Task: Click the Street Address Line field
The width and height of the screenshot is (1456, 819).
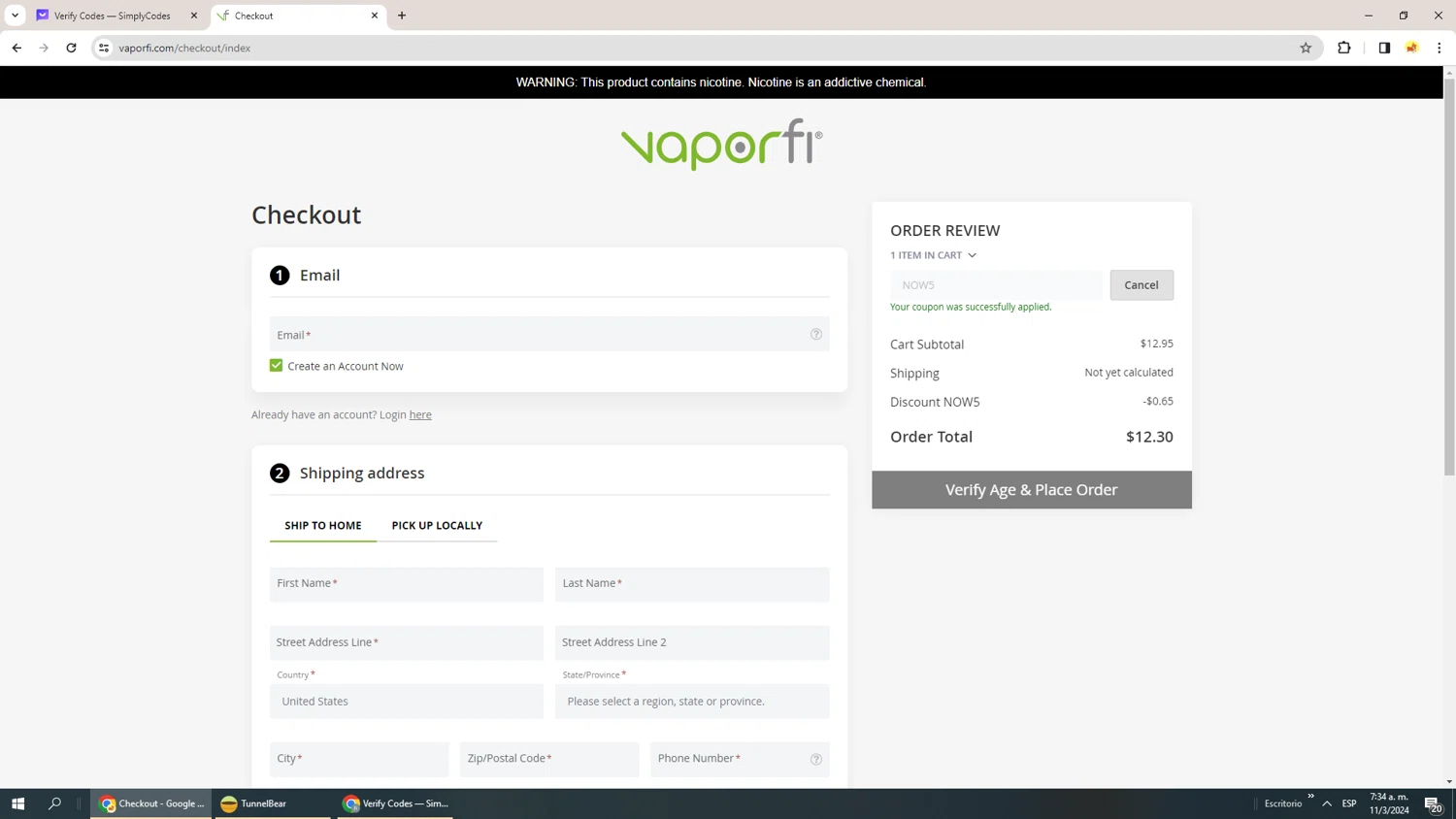Action: point(407,642)
